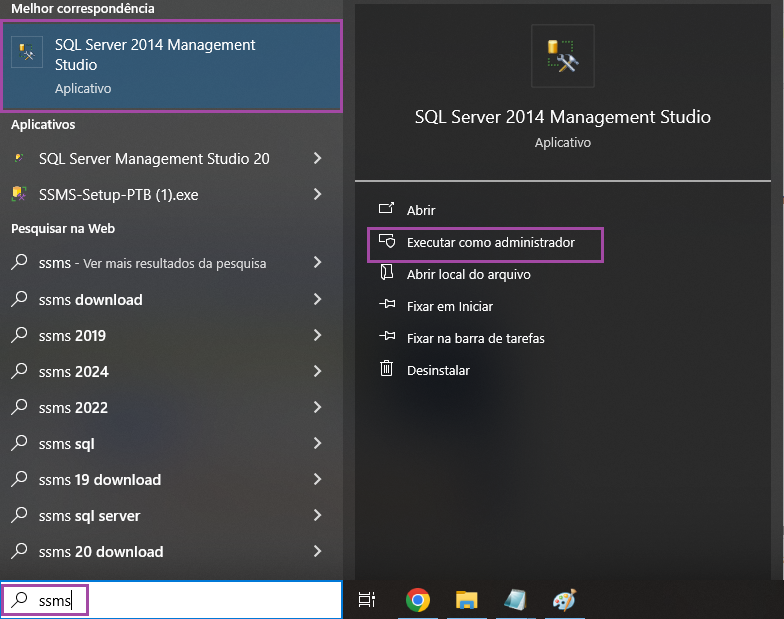This screenshot has width=784, height=619.
Task: Open File Explorer from the taskbar
Action: click(466, 600)
